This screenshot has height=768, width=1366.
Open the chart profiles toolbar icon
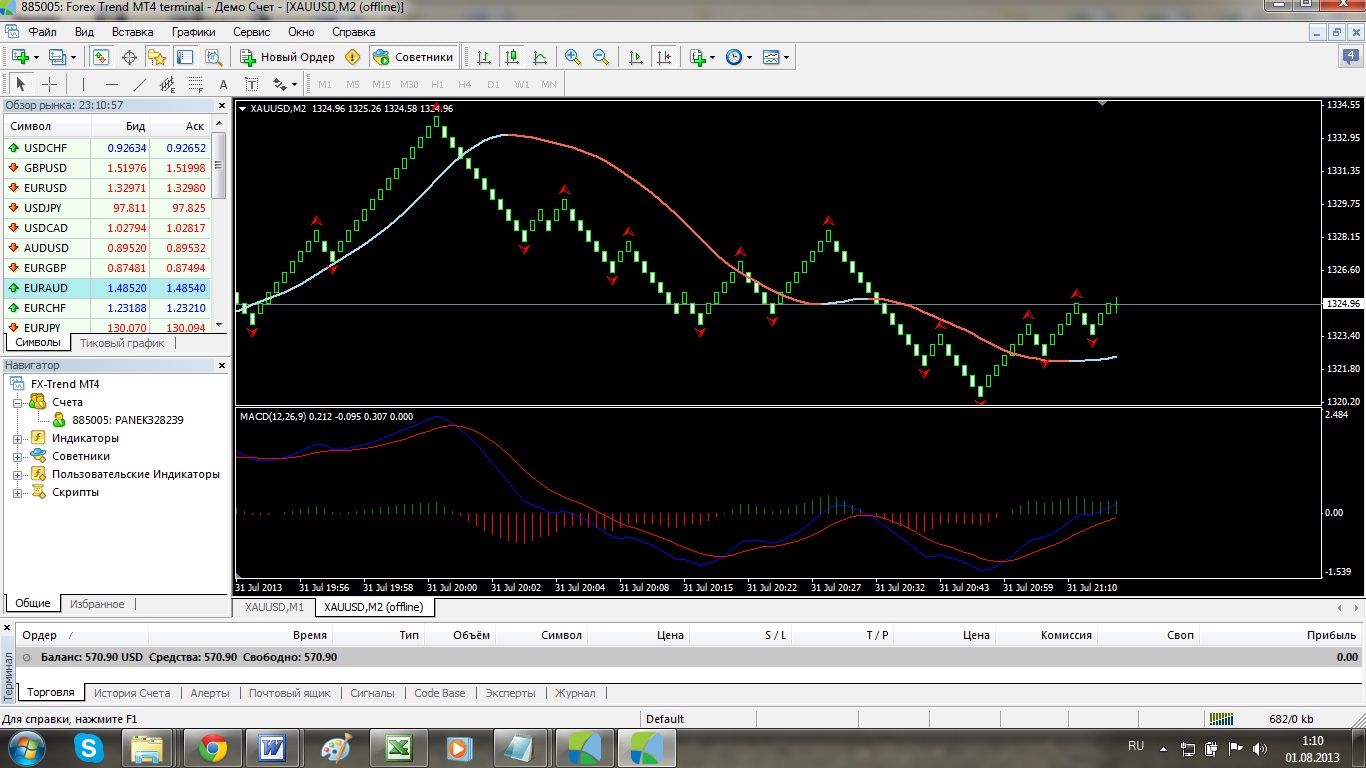(57, 57)
